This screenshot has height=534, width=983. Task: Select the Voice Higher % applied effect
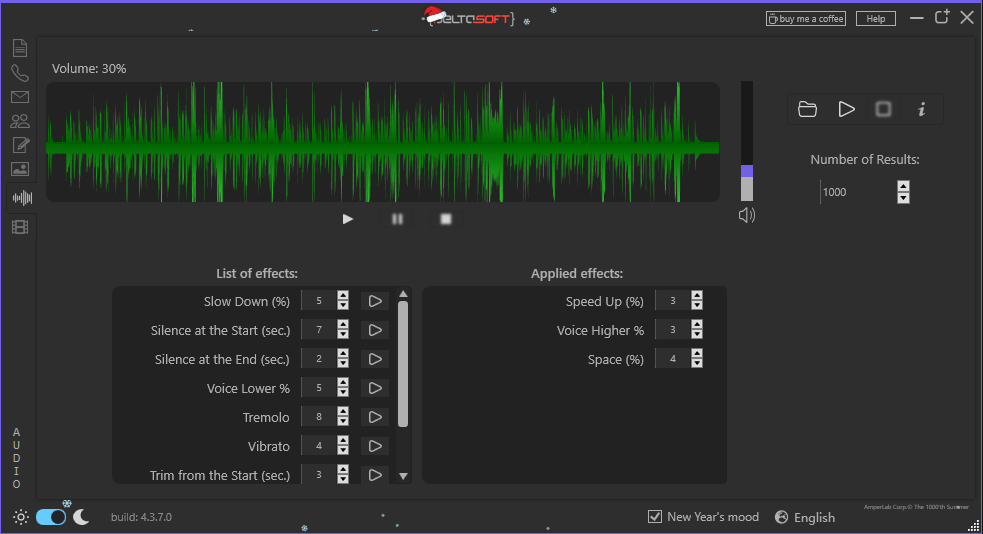point(600,330)
